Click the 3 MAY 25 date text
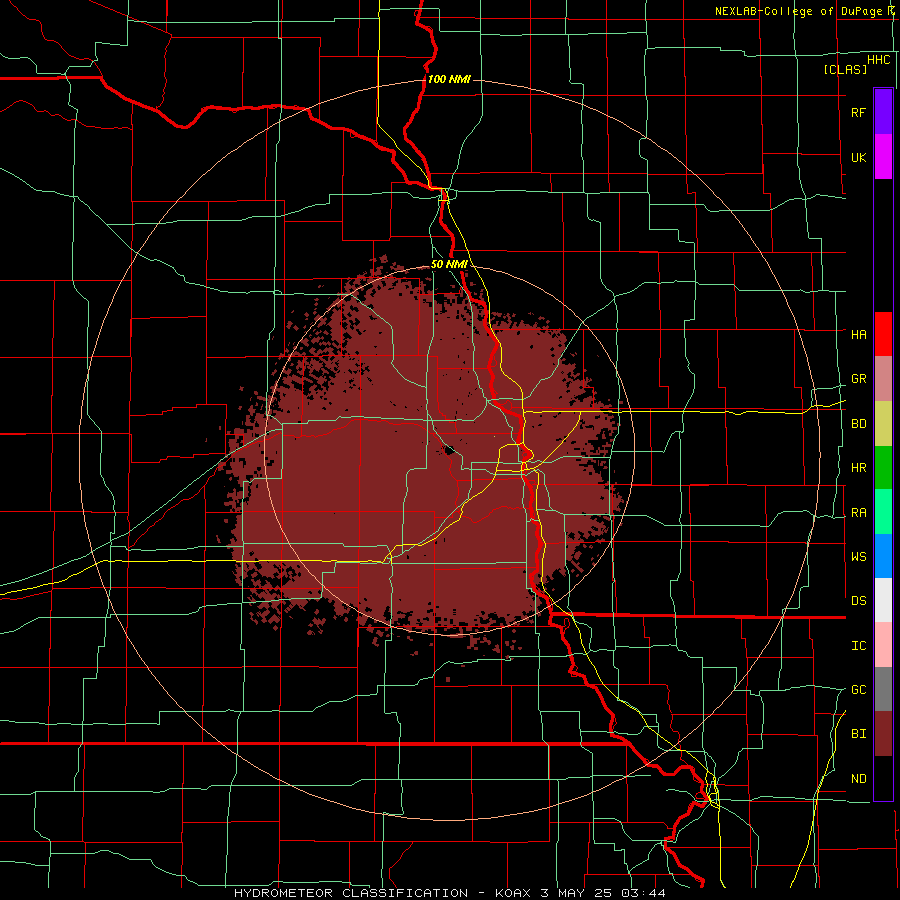Viewport: 900px width, 900px height. [x=577, y=893]
